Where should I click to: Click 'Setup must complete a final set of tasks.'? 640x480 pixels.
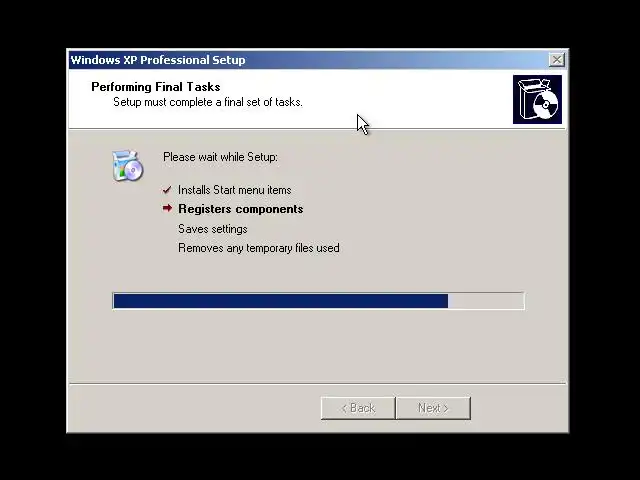(x=208, y=102)
